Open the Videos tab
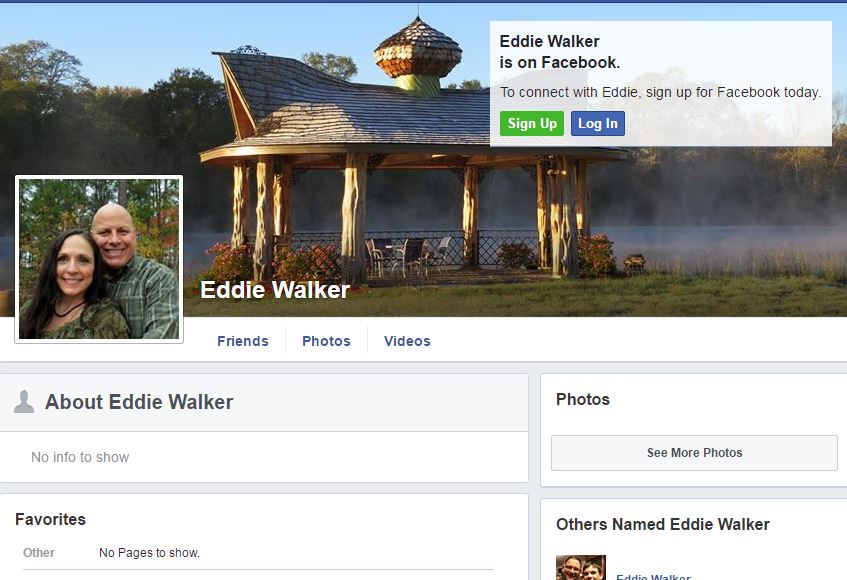The height and width of the screenshot is (580, 847). 407,341
